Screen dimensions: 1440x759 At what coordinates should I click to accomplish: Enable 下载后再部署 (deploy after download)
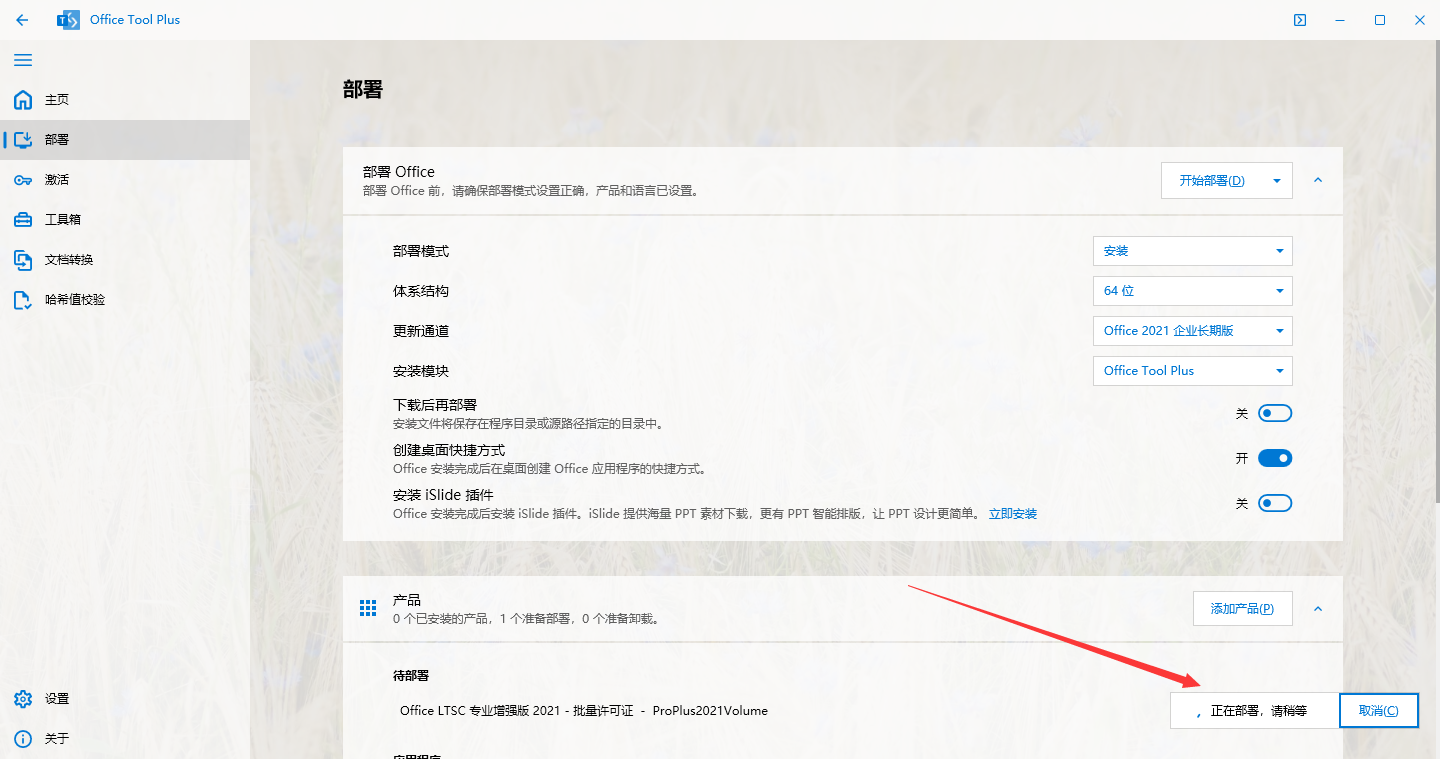click(x=1275, y=412)
